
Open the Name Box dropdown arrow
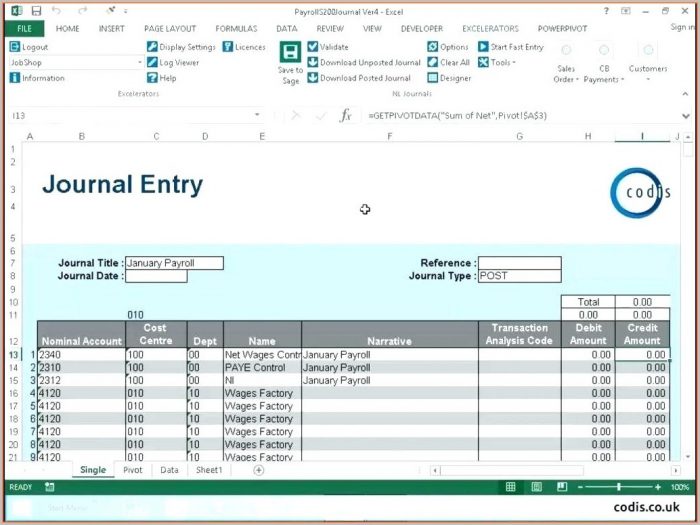pyautogui.click(x=257, y=116)
